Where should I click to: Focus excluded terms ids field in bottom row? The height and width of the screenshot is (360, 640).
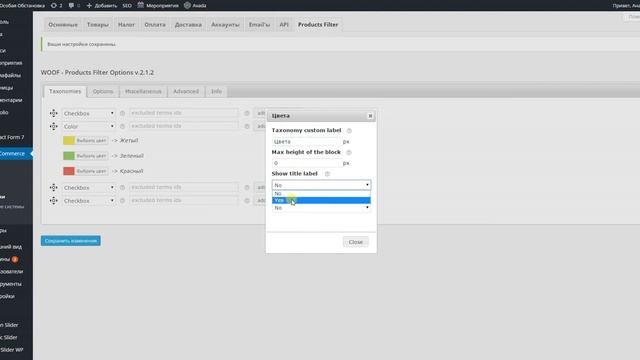(184, 200)
